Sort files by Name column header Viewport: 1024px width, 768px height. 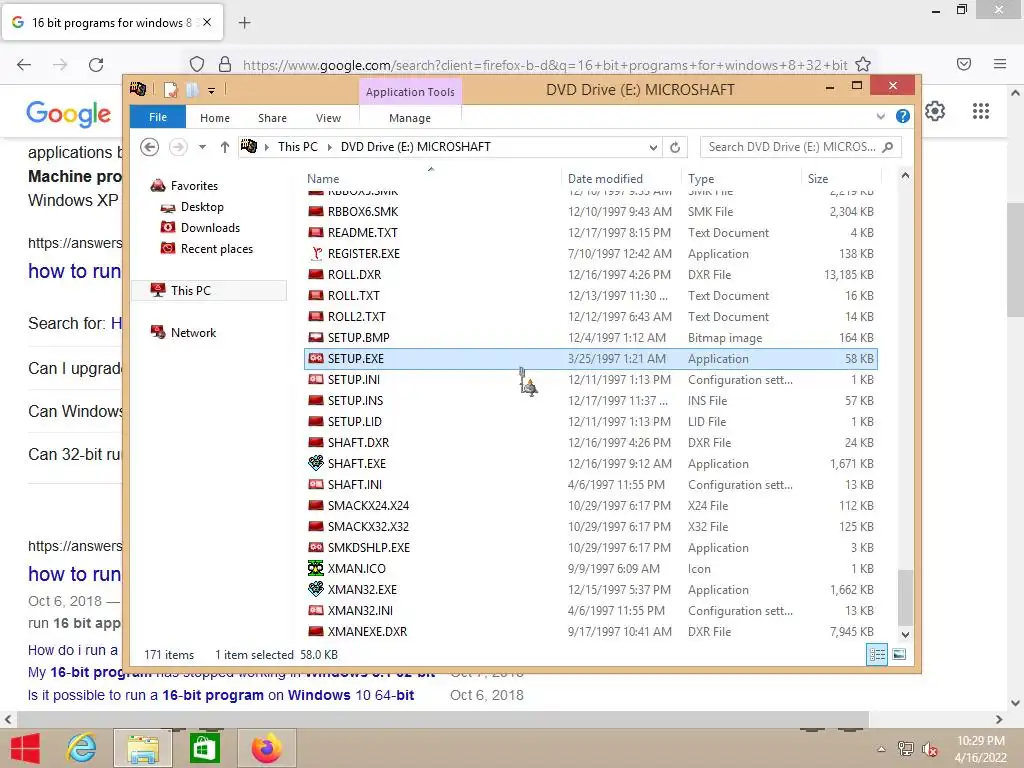432,178
